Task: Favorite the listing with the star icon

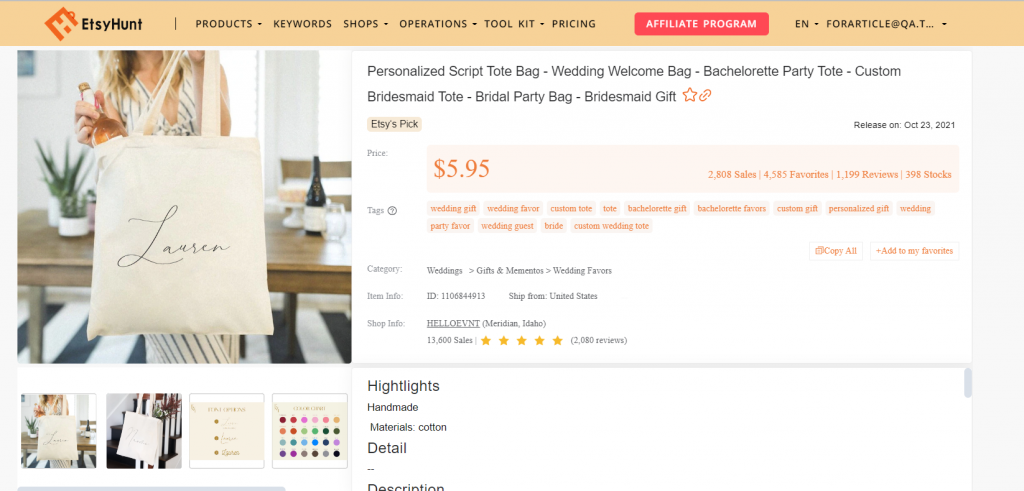Action: click(x=689, y=96)
